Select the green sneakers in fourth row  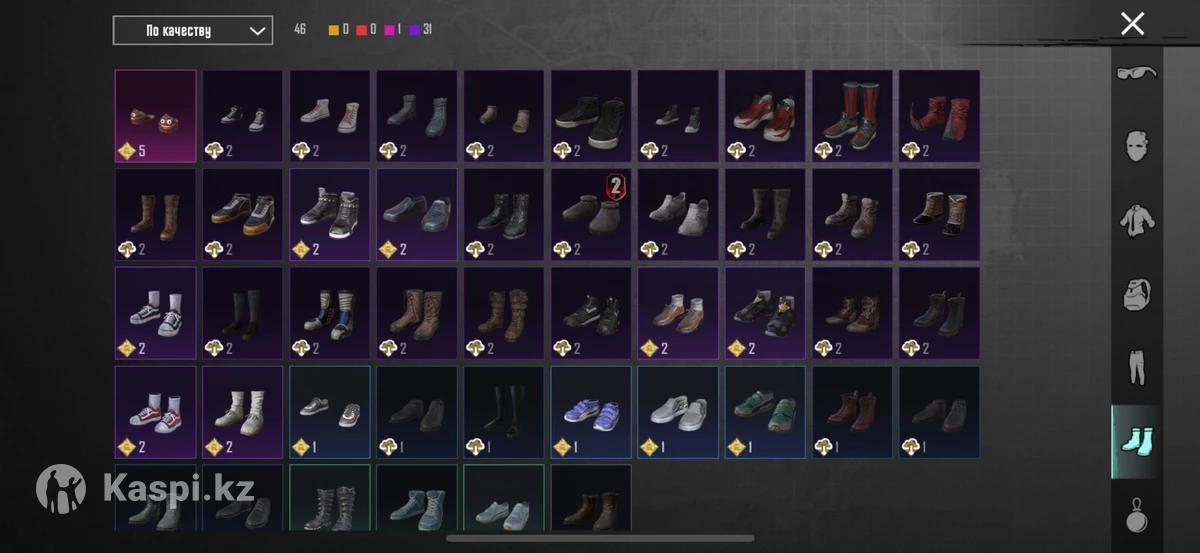coord(765,412)
